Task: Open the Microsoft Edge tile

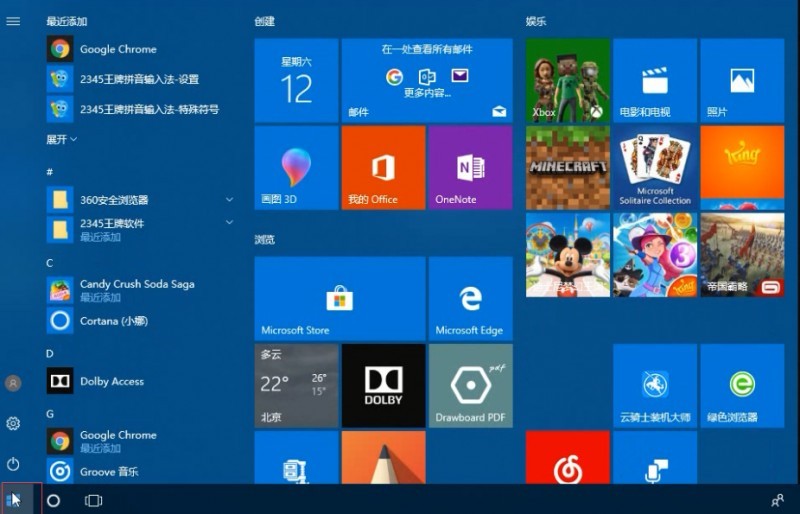Action: (x=470, y=299)
